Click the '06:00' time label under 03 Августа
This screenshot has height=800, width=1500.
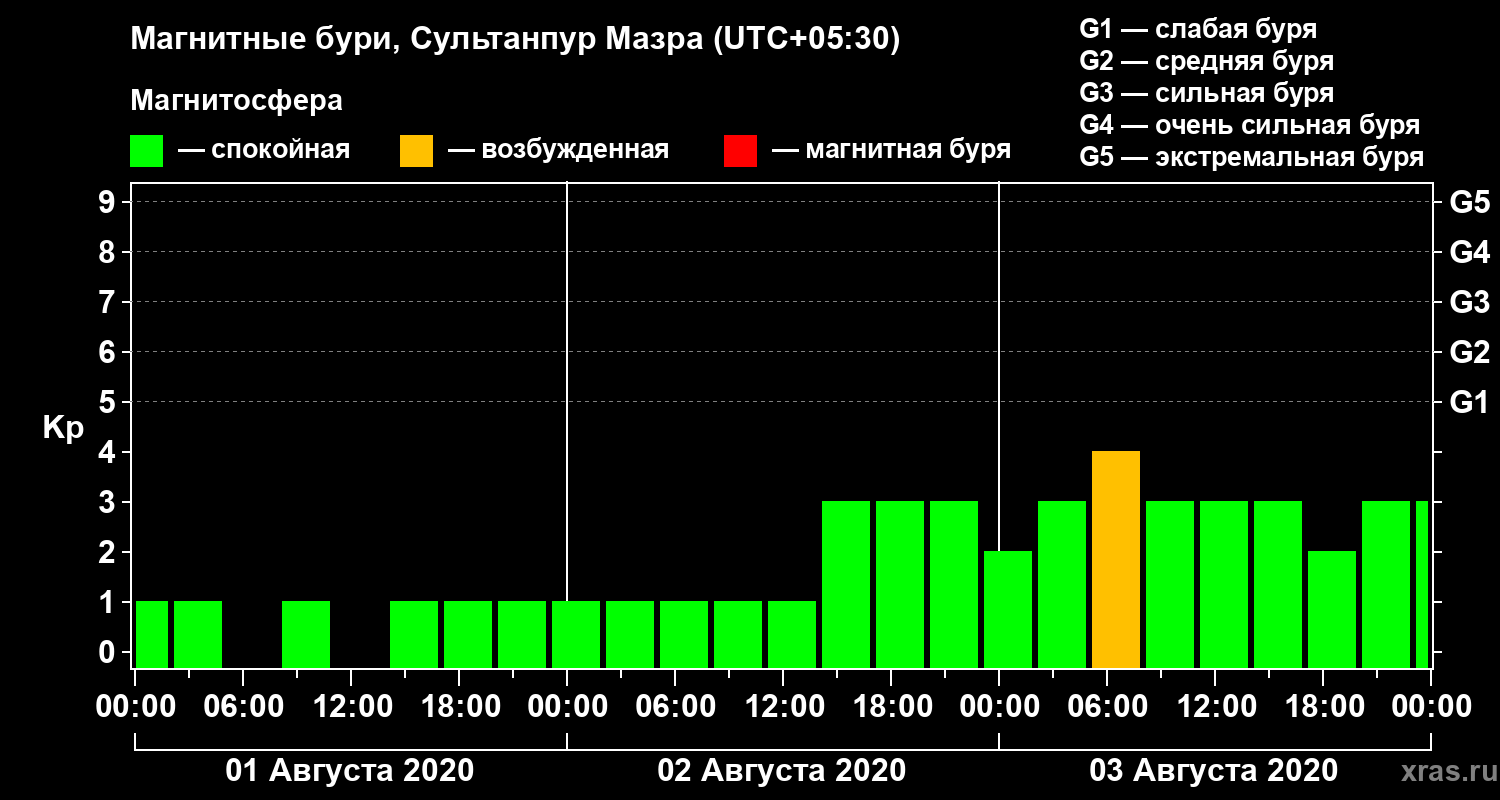[1107, 707]
